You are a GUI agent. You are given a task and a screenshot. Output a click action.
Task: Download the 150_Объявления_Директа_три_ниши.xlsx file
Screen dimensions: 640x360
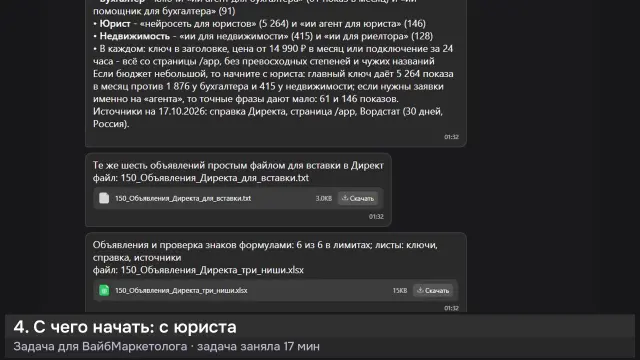point(433,291)
